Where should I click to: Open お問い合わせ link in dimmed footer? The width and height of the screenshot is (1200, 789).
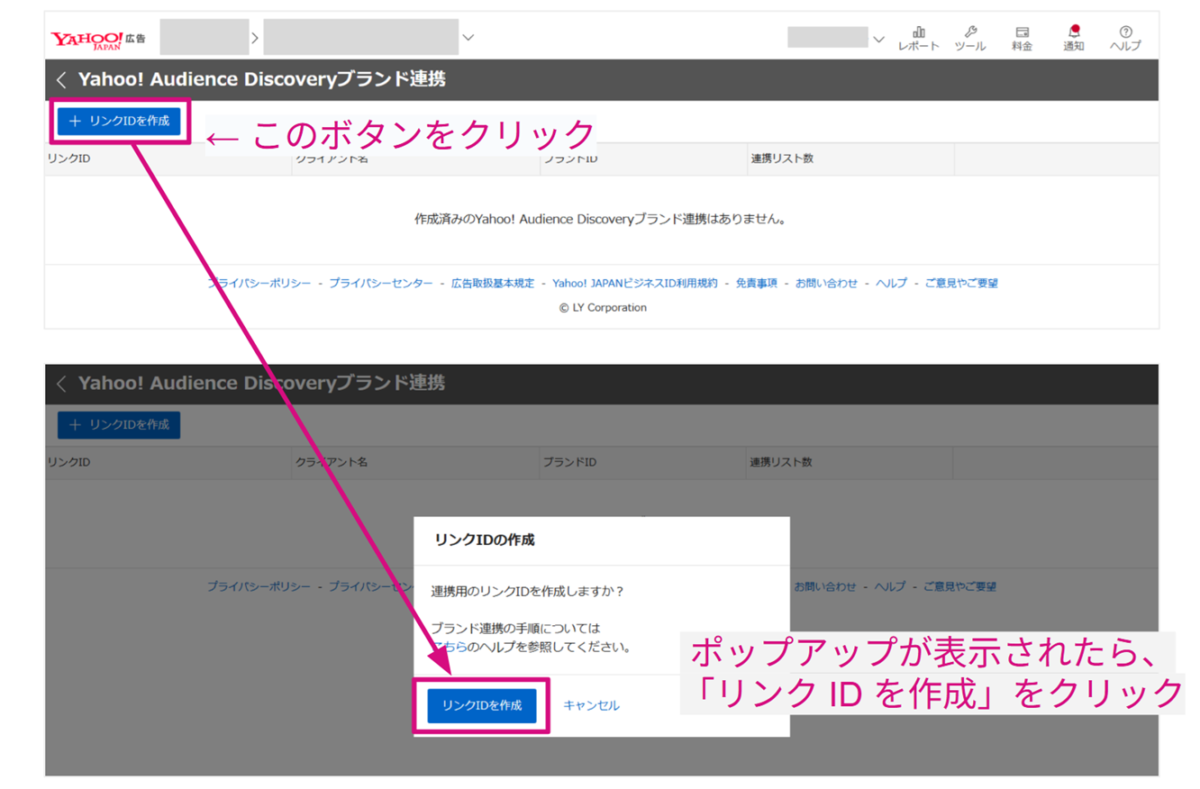coord(826,586)
